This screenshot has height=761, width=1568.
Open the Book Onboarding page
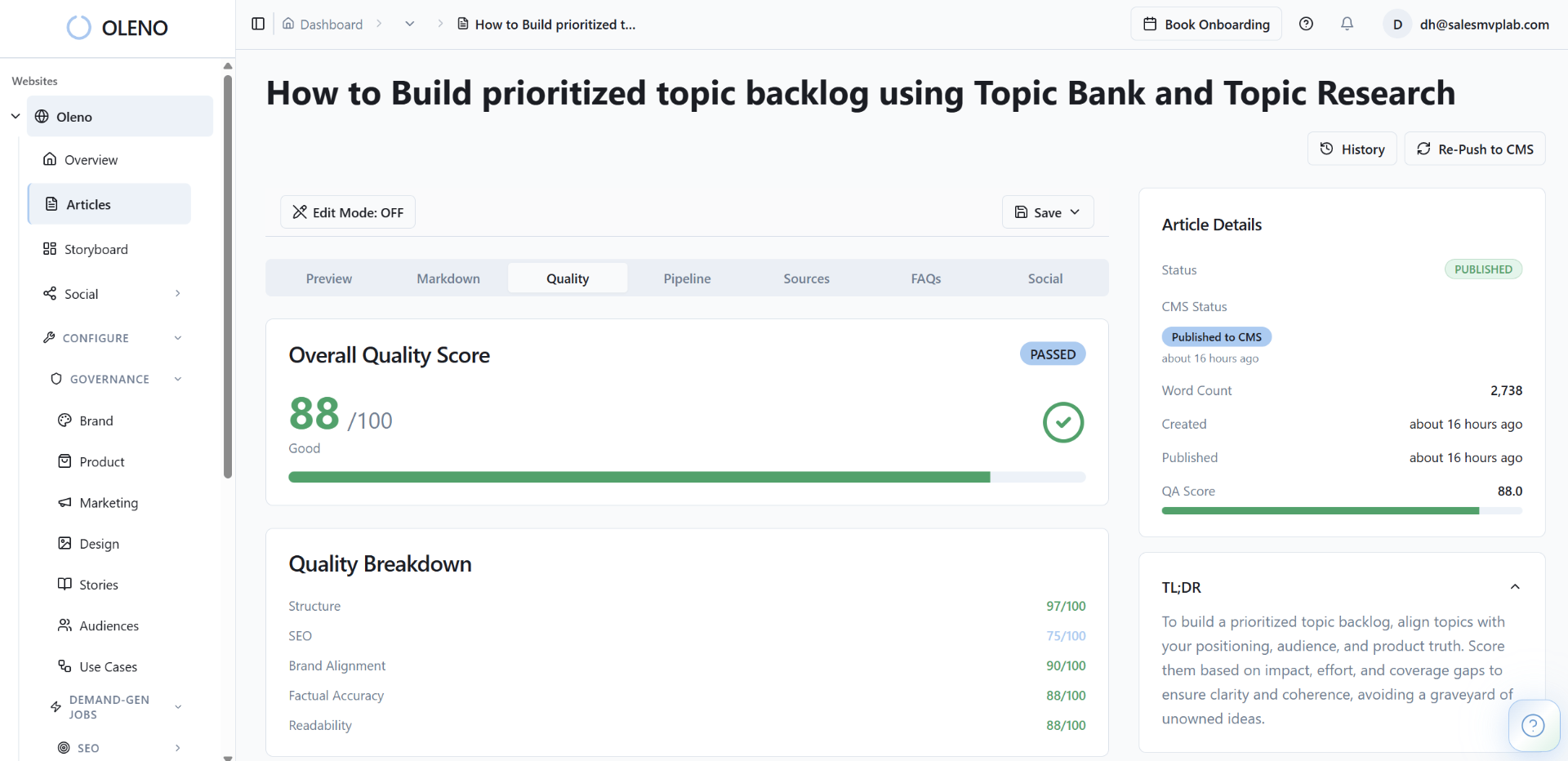click(1205, 24)
